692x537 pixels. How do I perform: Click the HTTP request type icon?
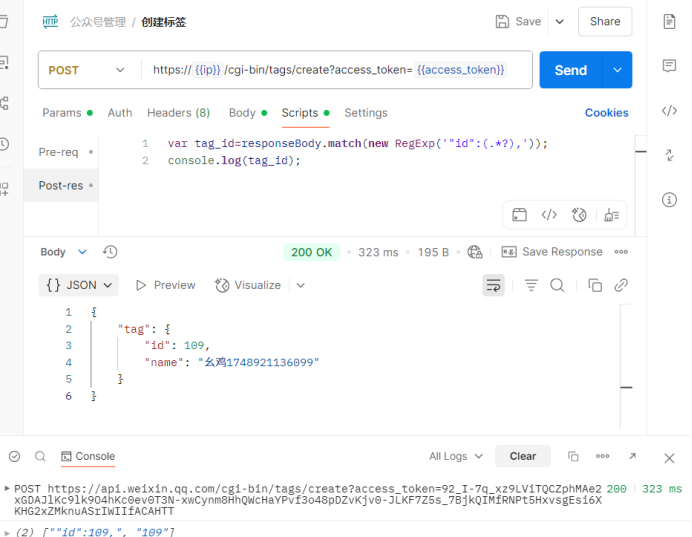tap(50, 21)
